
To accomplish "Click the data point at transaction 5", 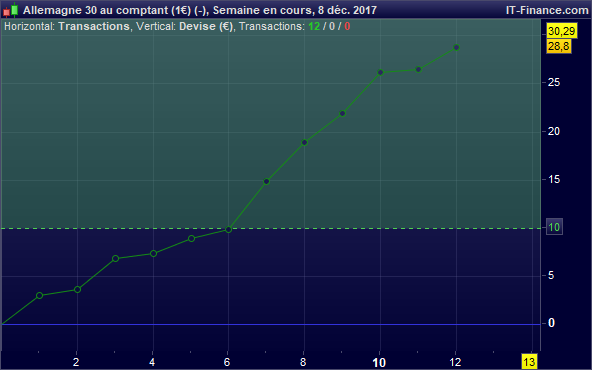I will [x=191, y=238].
